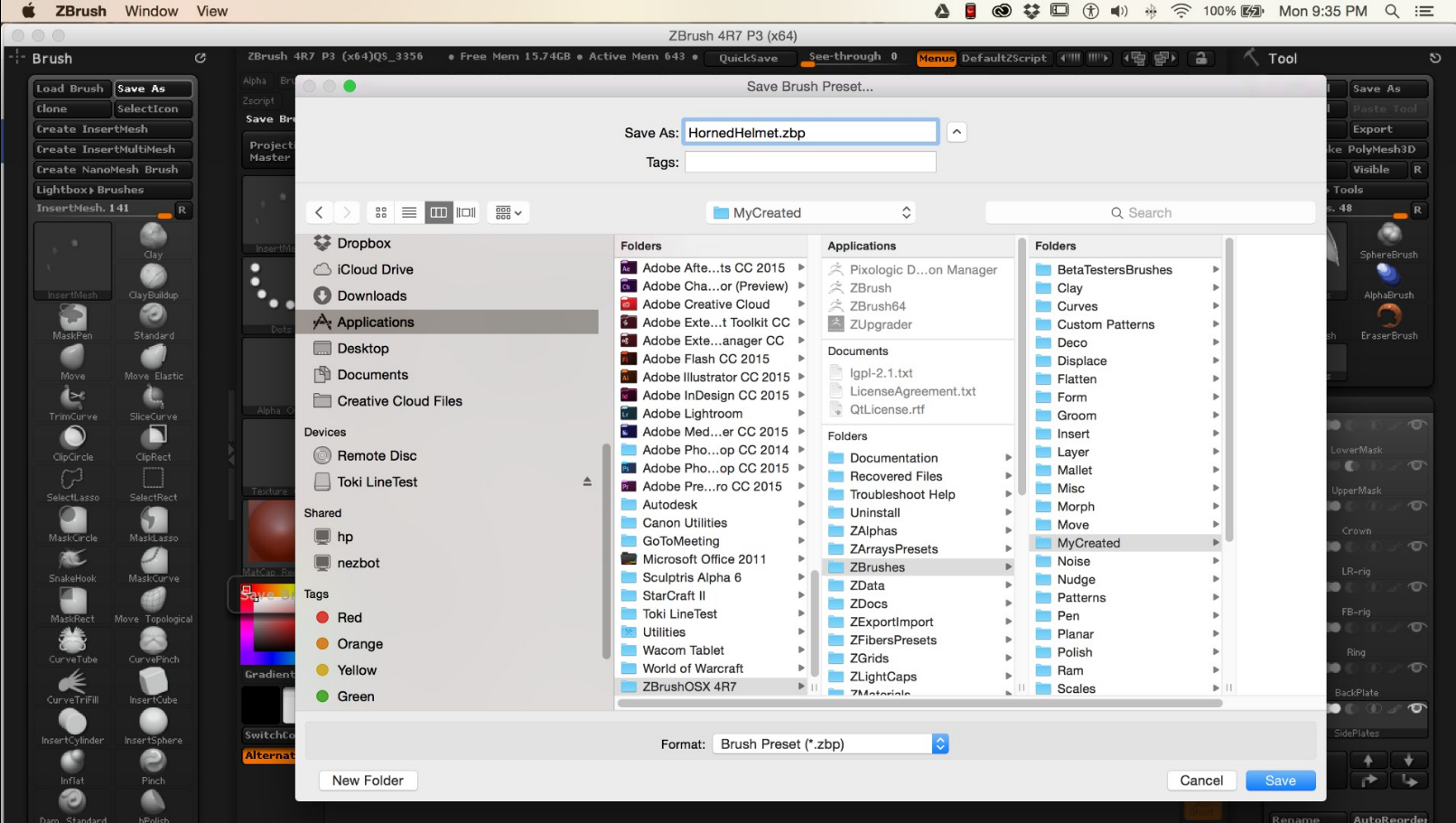1456x823 pixels.
Task: Click Create InsertMesh button
Action: pos(113,129)
